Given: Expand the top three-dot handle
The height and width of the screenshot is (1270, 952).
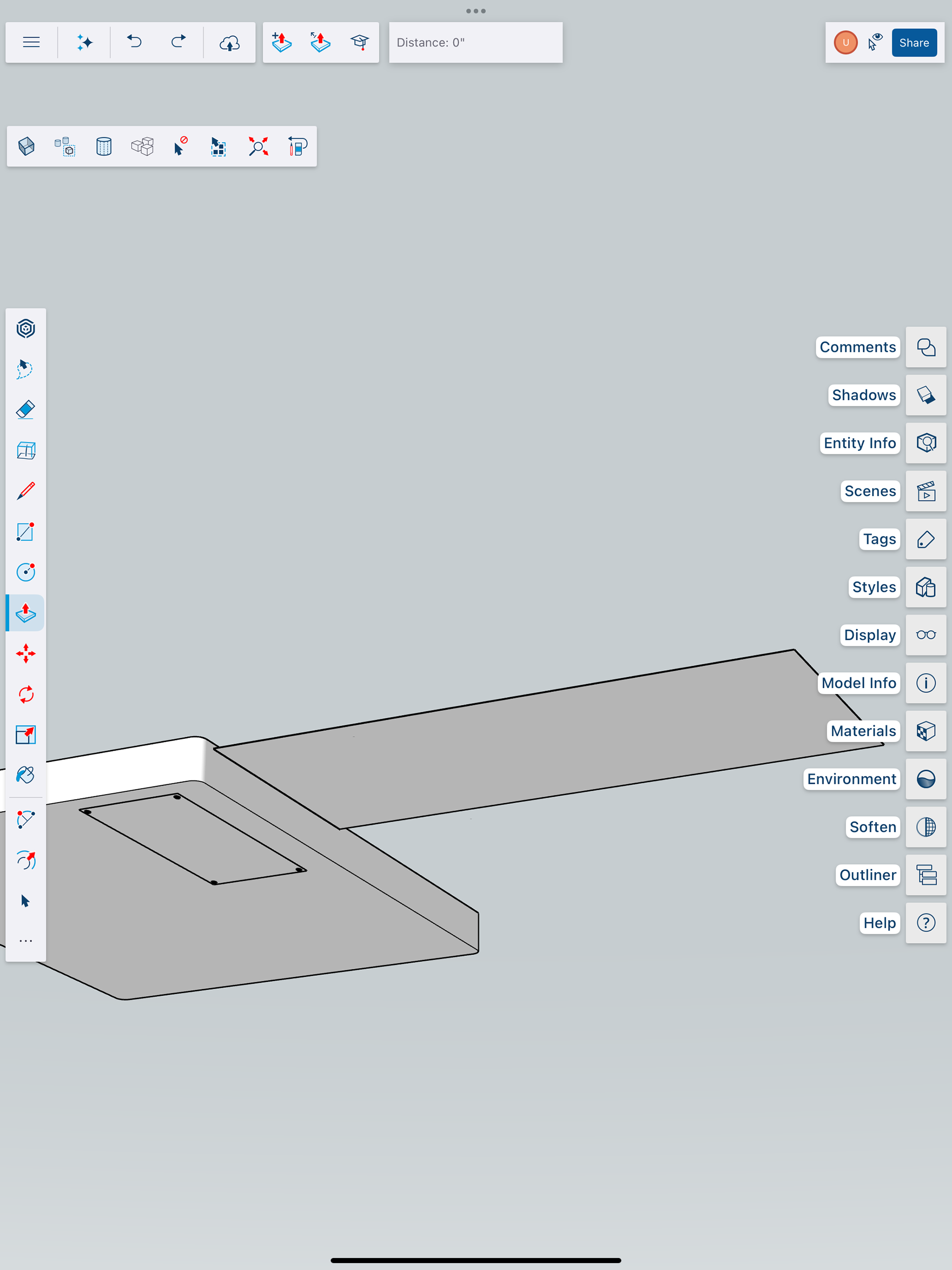Looking at the screenshot, I should (476, 11).
